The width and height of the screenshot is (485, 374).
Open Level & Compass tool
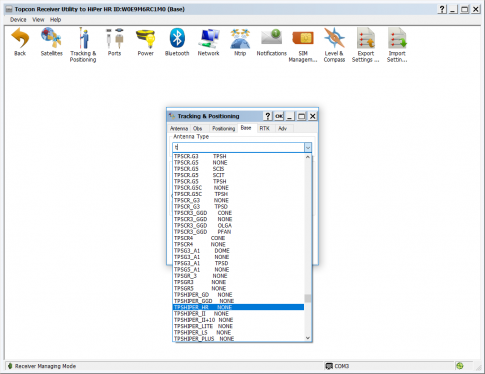(x=334, y=38)
